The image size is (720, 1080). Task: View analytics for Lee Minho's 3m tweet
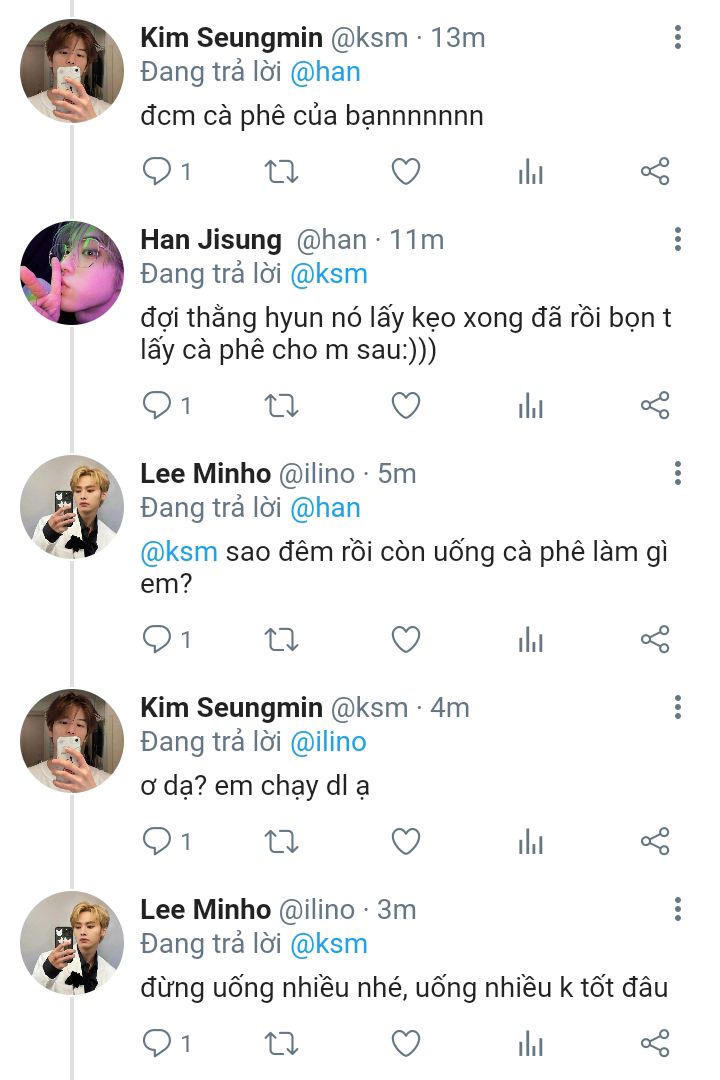pyautogui.click(x=531, y=1043)
